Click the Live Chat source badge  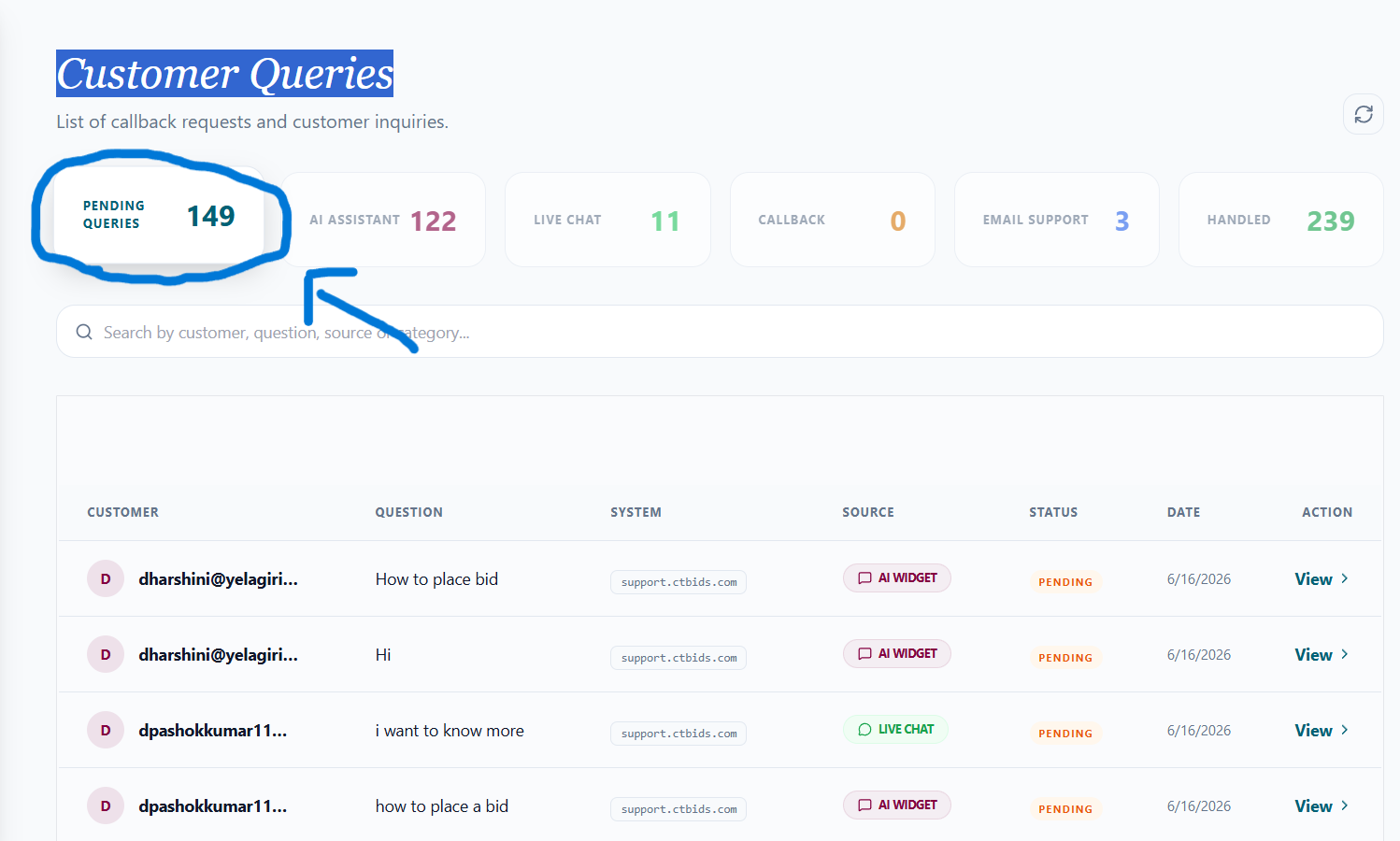pyautogui.click(x=895, y=730)
